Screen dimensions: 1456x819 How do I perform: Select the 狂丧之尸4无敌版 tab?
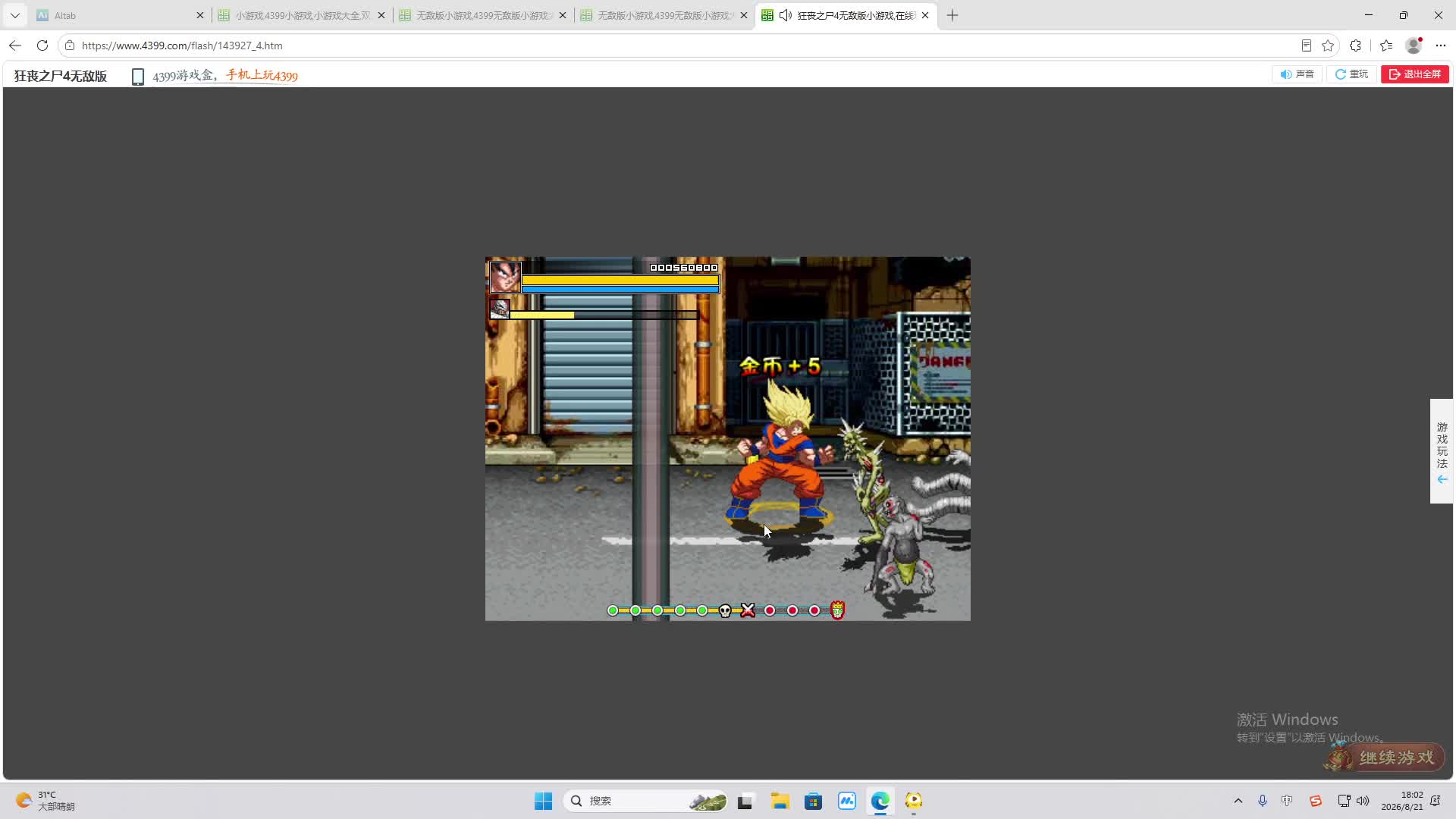coord(846,15)
